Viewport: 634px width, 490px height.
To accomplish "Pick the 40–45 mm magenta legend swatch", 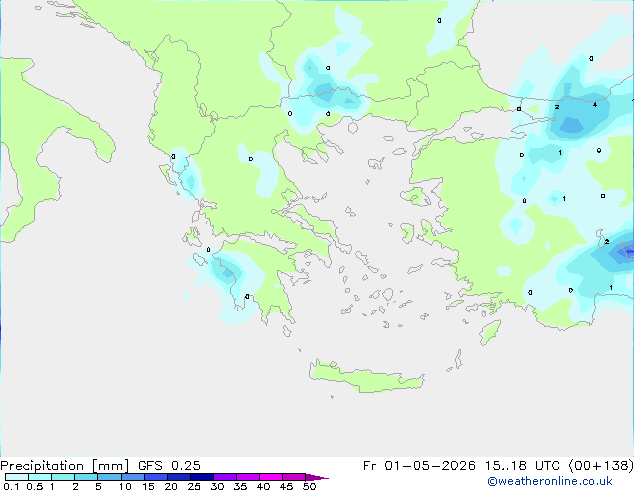I will 271,477.
